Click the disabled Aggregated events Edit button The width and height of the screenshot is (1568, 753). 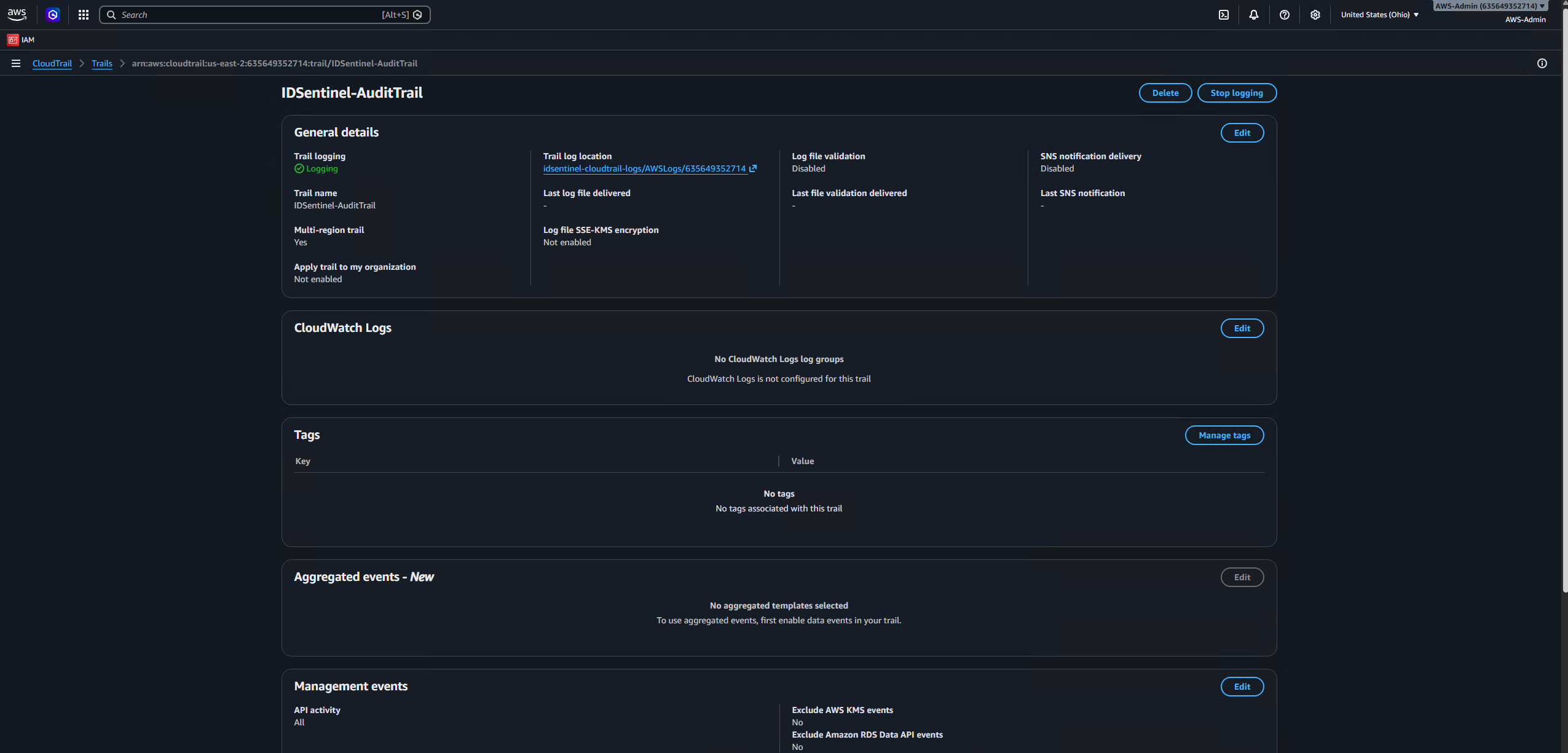click(1242, 577)
